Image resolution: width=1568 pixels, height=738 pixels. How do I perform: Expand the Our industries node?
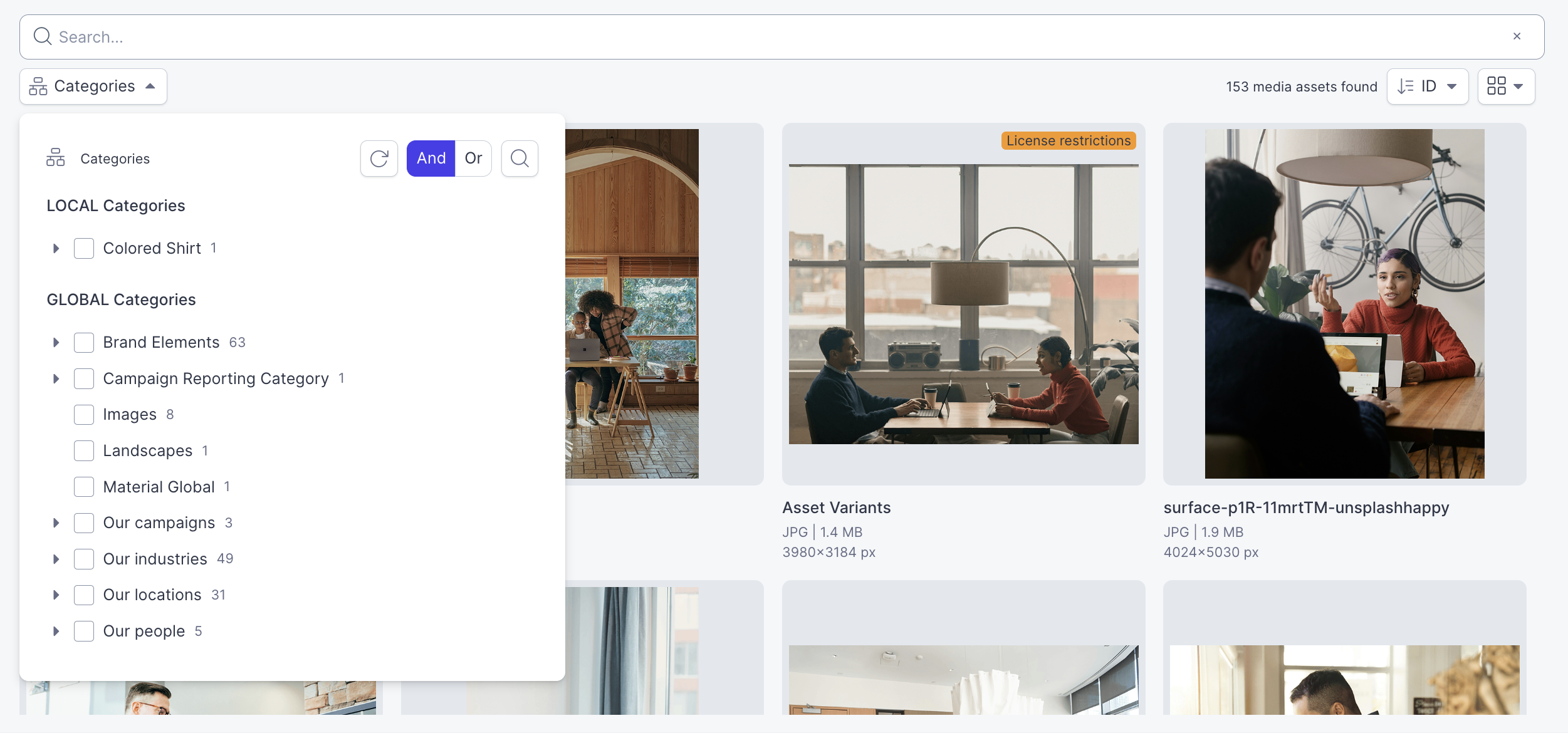[56, 559]
